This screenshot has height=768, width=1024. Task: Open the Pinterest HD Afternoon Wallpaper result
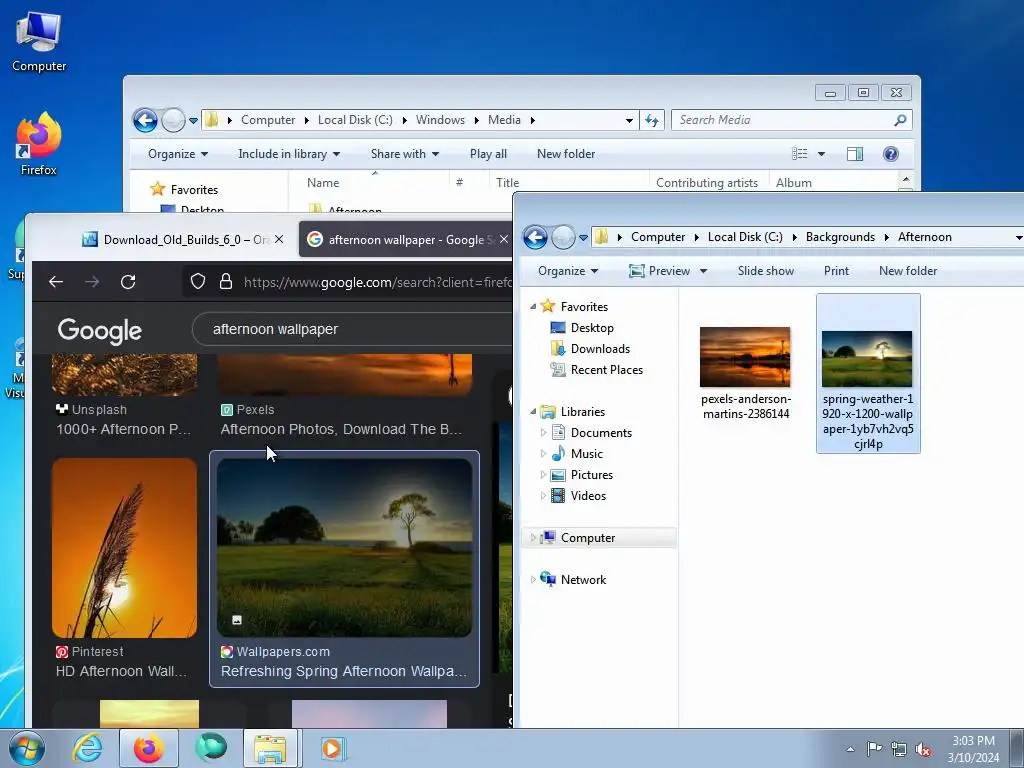click(124, 569)
